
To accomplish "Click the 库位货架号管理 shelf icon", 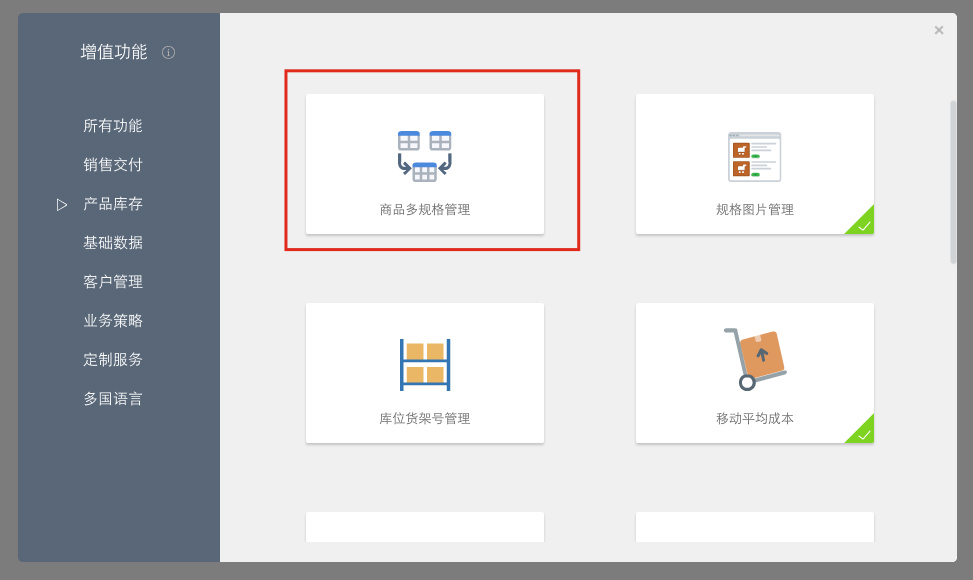I will click(425, 365).
